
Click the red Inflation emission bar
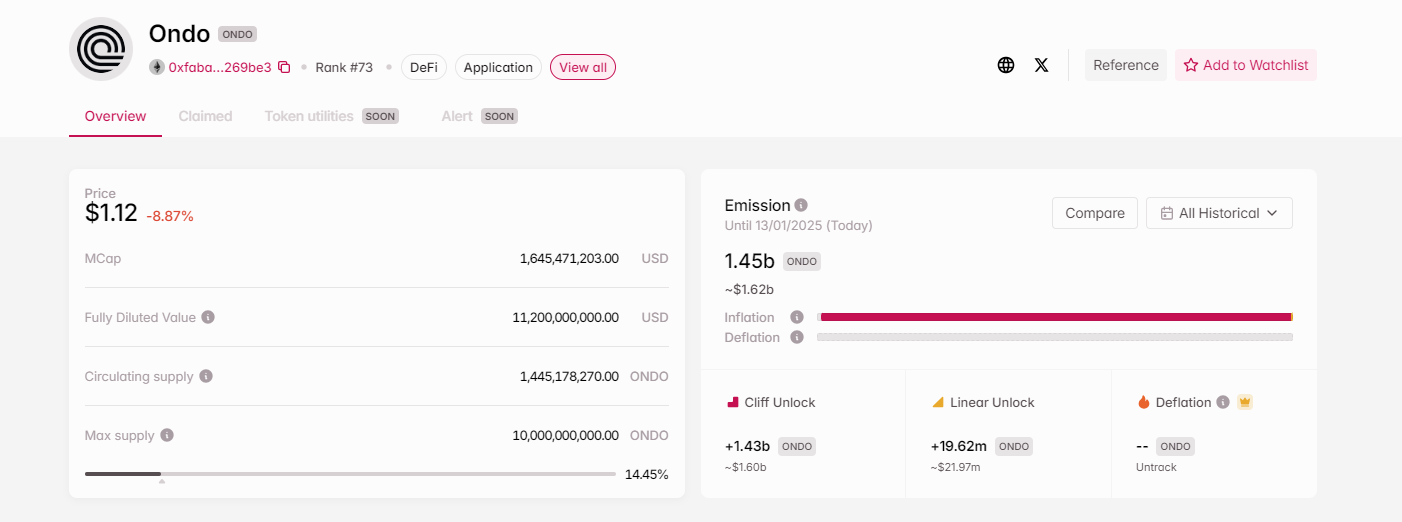pyautogui.click(x=1056, y=317)
